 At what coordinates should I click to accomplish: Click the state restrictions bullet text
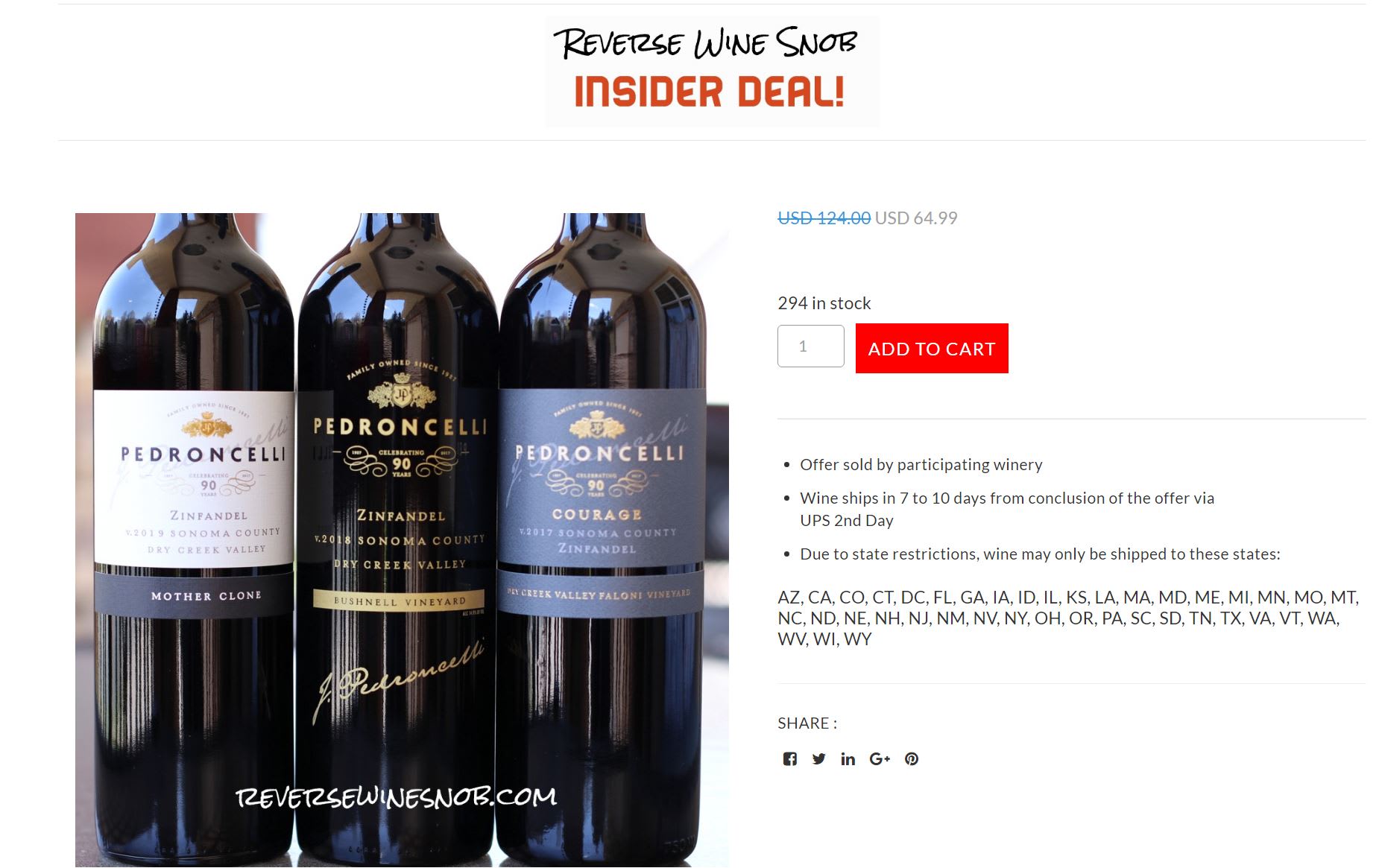[x=1040, y=554]
